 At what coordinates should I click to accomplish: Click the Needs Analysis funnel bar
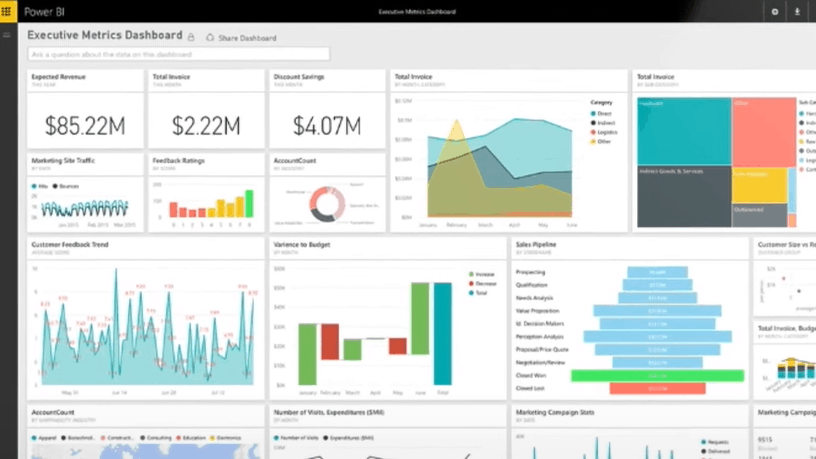[657, 298]
